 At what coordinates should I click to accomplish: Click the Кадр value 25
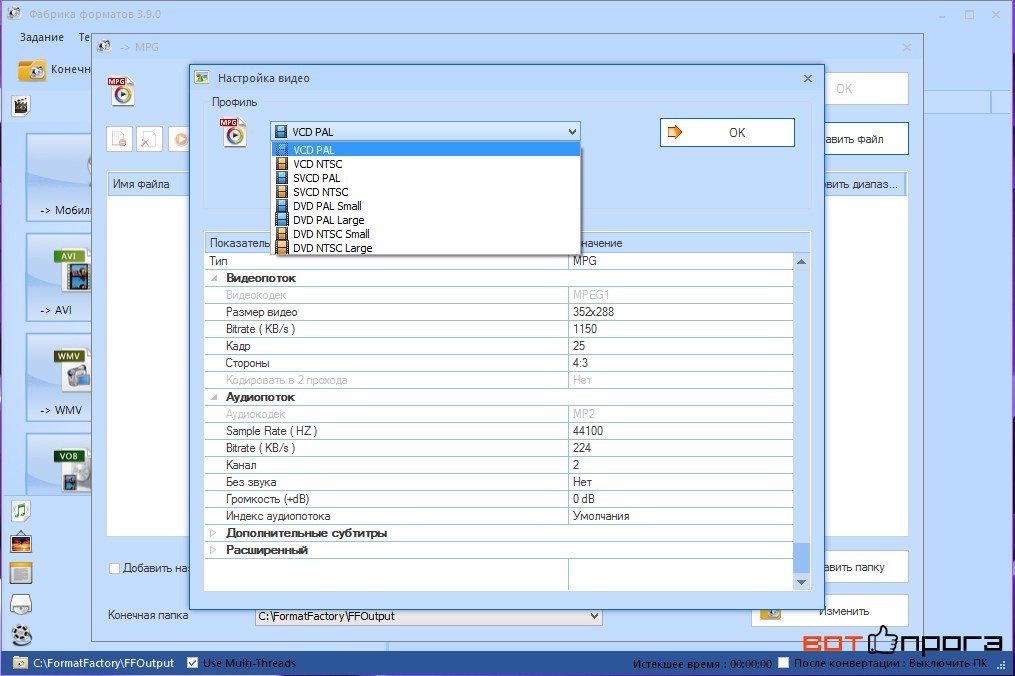[x=680, y=346]
